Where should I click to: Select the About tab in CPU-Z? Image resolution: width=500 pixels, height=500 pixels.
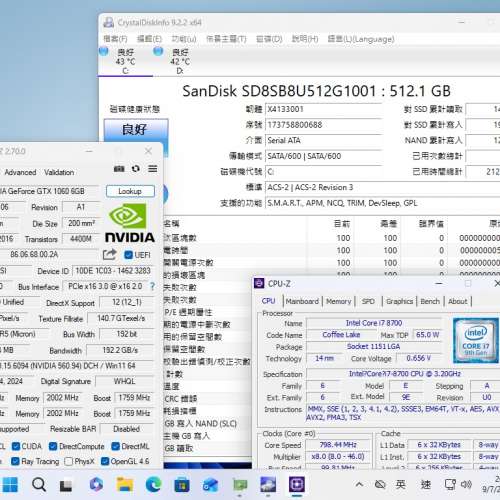click(x=458, y=301)
